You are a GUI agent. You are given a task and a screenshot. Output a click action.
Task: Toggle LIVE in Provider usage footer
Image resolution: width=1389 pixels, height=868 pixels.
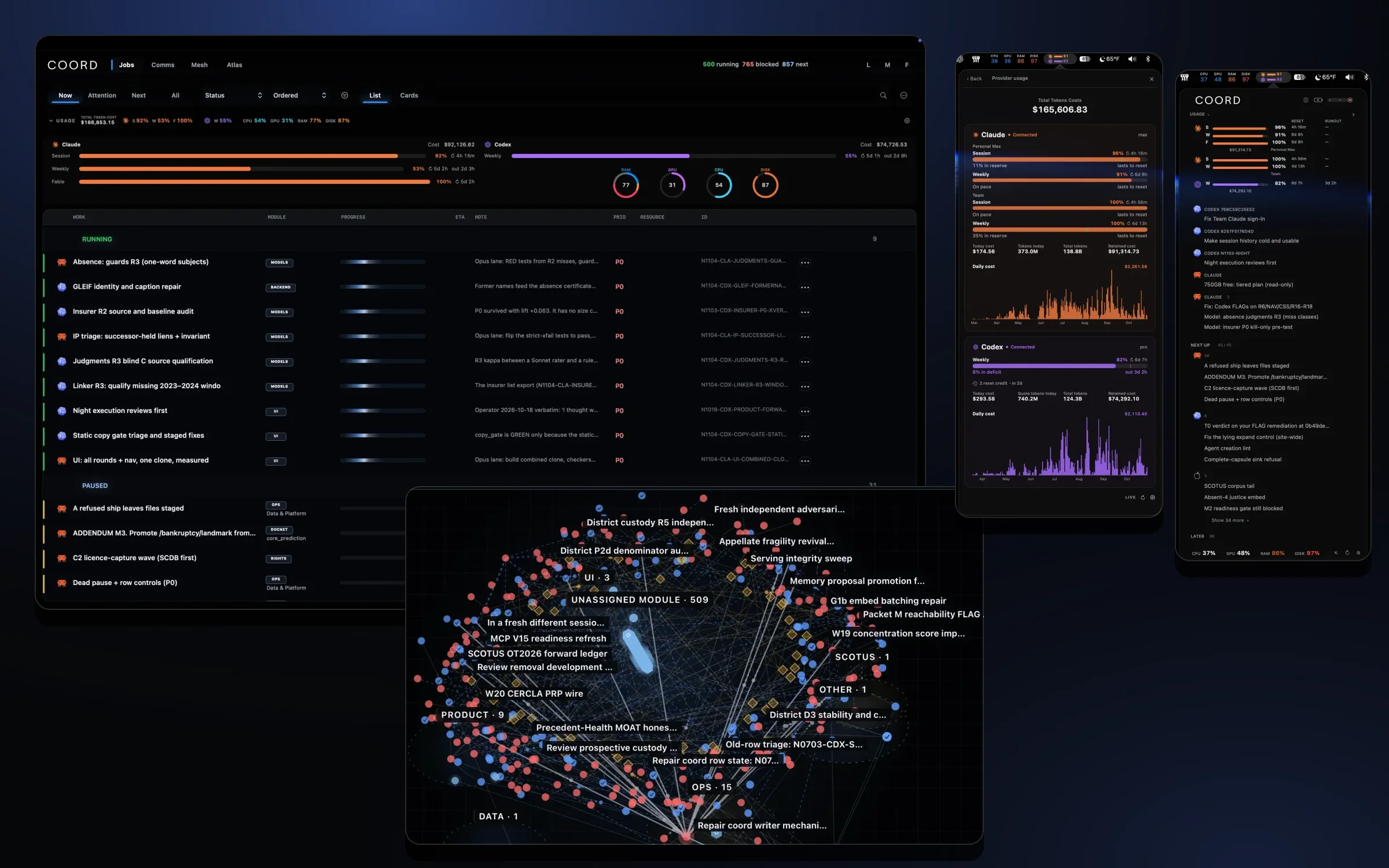click(x=1130, y=497)
